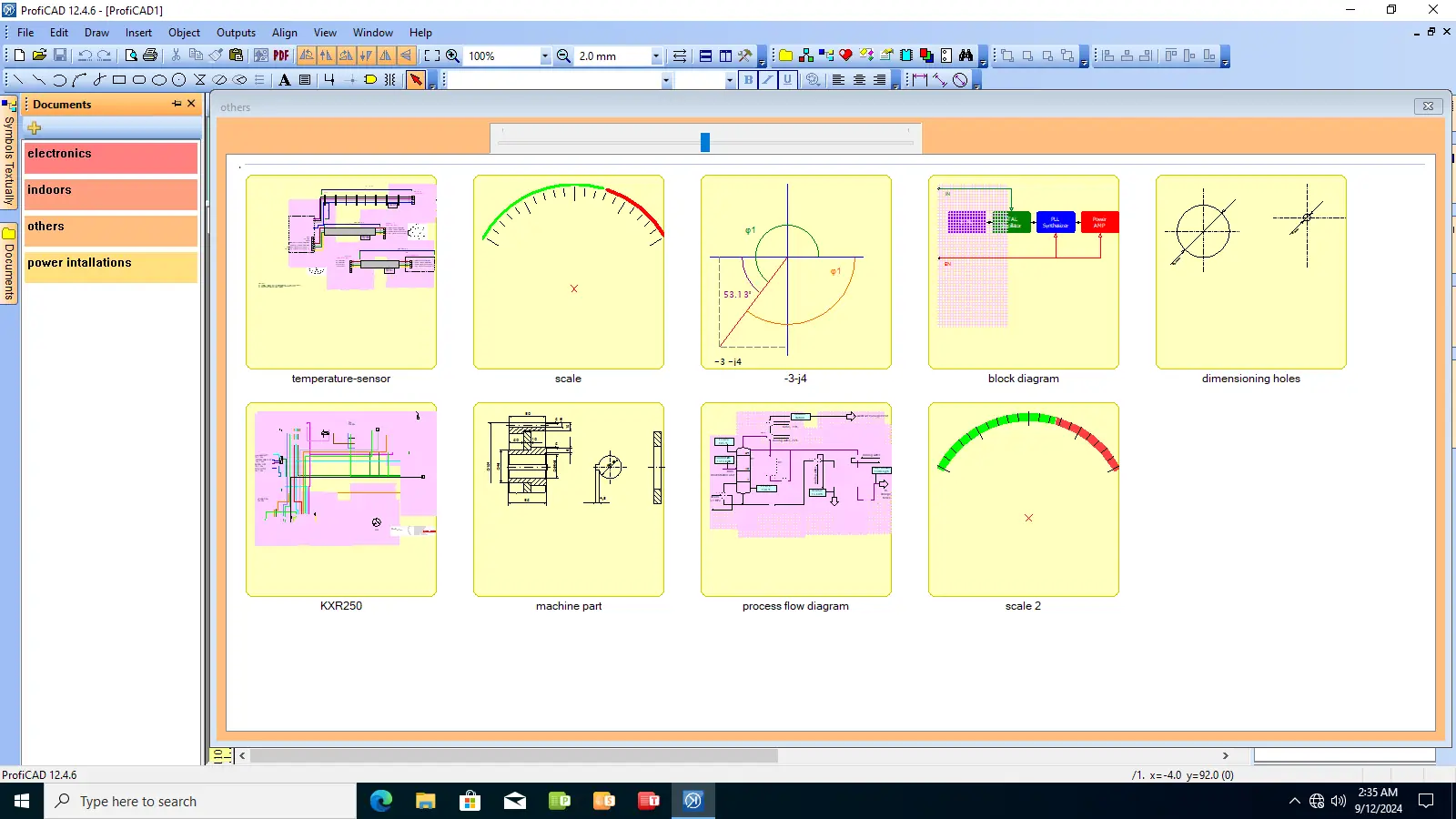Create a new document with the New icon
1456x819 pixels.
pyautogui.click(x=19, y=56)
